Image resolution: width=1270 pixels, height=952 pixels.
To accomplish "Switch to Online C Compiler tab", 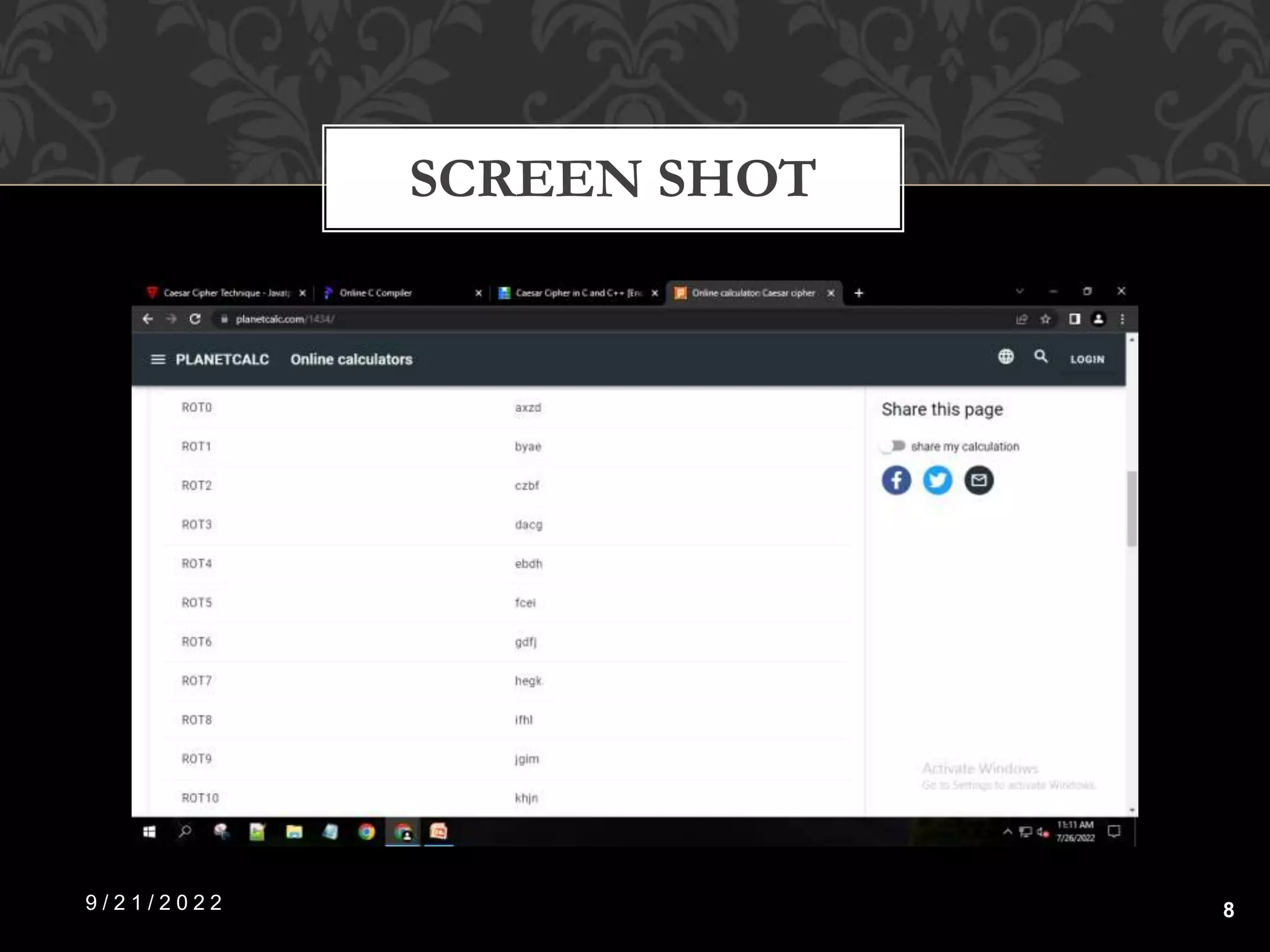I will click(x=375, y=293).
